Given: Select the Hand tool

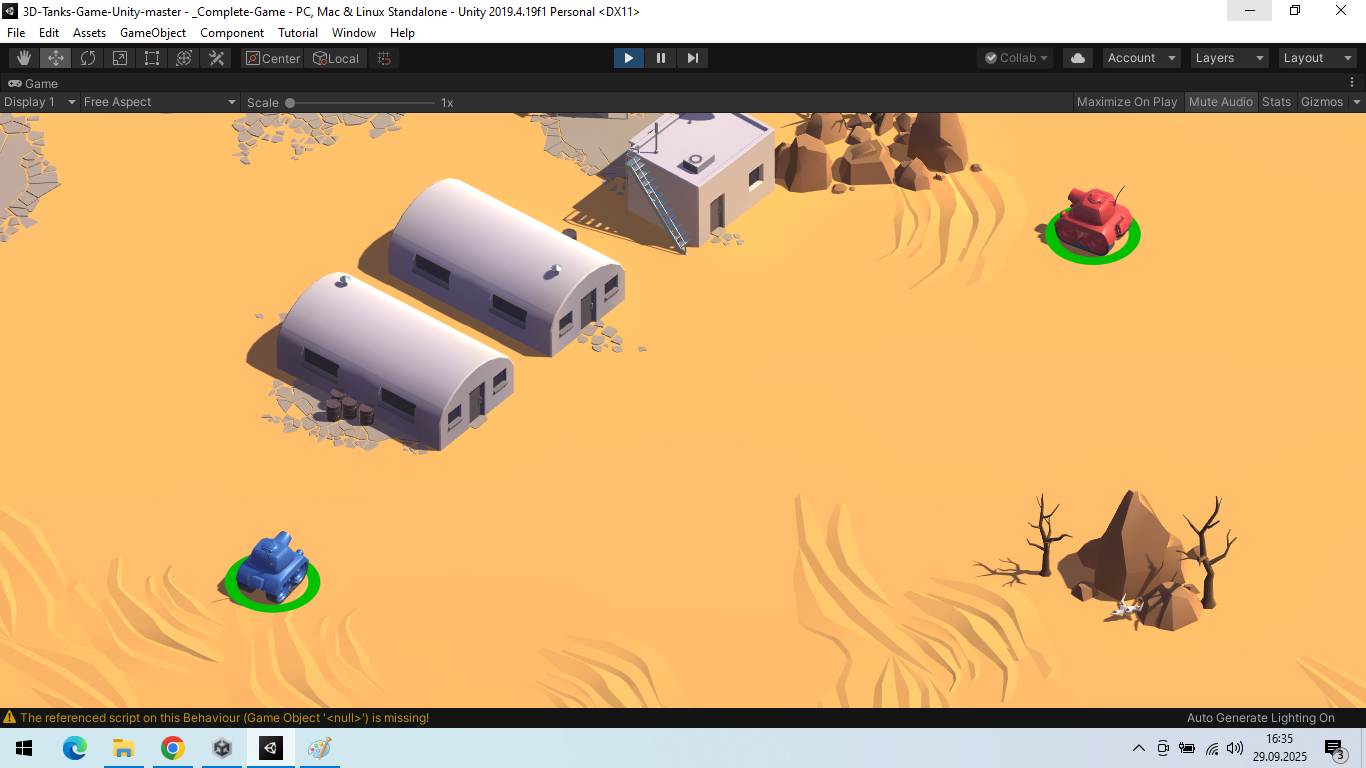Looking at the screenshot, I should (x=24, y=58).
